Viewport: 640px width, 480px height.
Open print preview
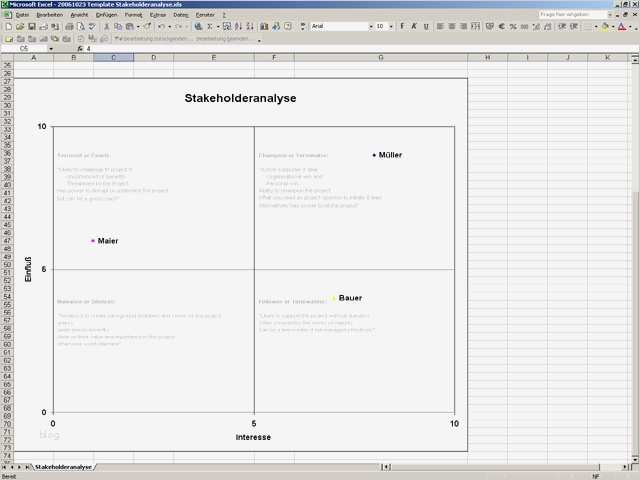pos(81,27)
